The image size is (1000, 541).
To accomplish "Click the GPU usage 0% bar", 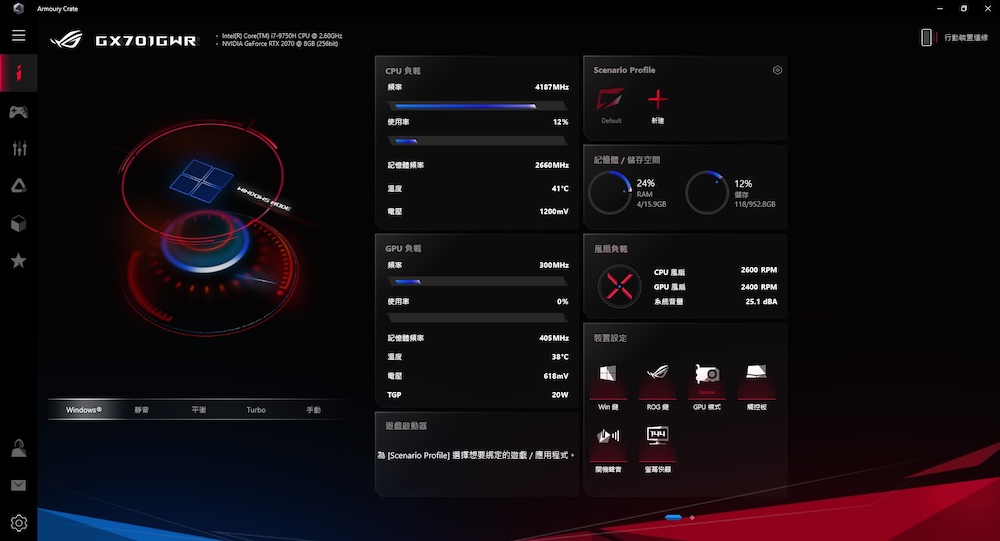I will tap(476, 317).
